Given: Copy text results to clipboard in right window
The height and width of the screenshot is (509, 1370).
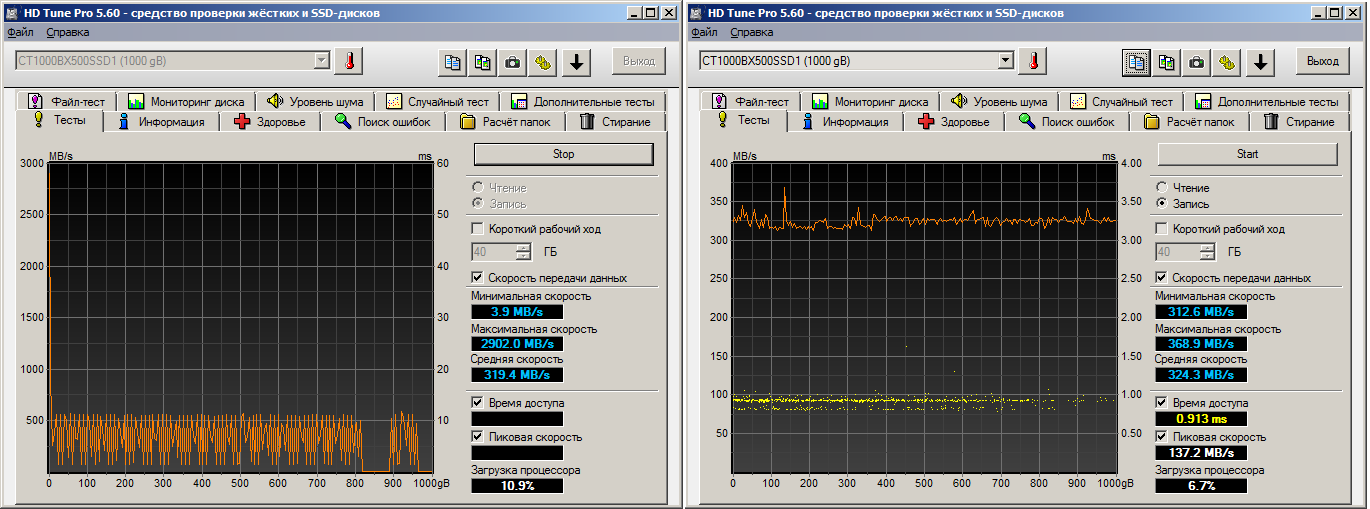Looking at the screenshot, I should pyautogui.click(x=1136, y=62).
